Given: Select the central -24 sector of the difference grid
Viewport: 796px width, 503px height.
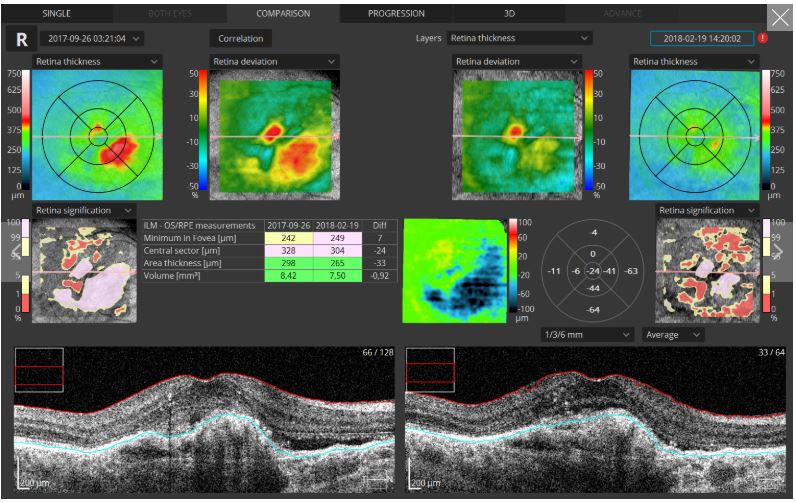Looking at the screenshot, I should point(594,271).
